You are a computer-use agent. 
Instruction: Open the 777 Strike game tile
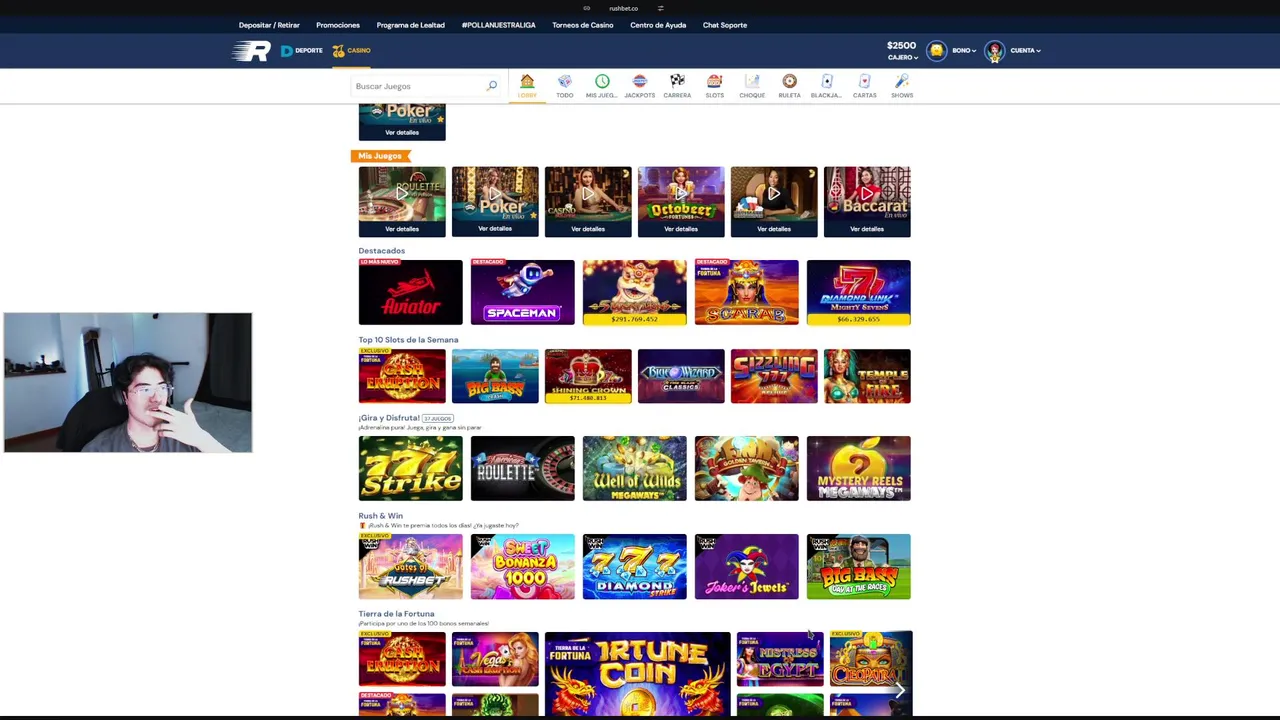pos(411,468)
